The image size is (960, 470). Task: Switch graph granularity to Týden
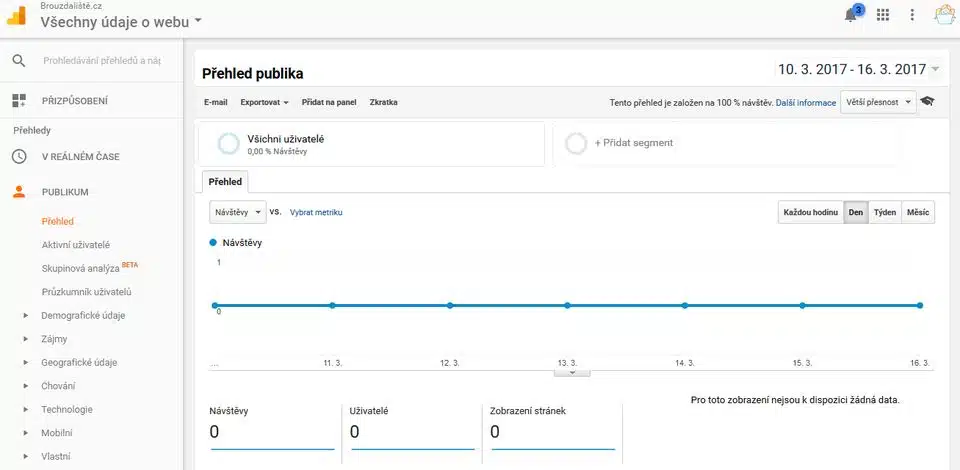coord(885,212)
